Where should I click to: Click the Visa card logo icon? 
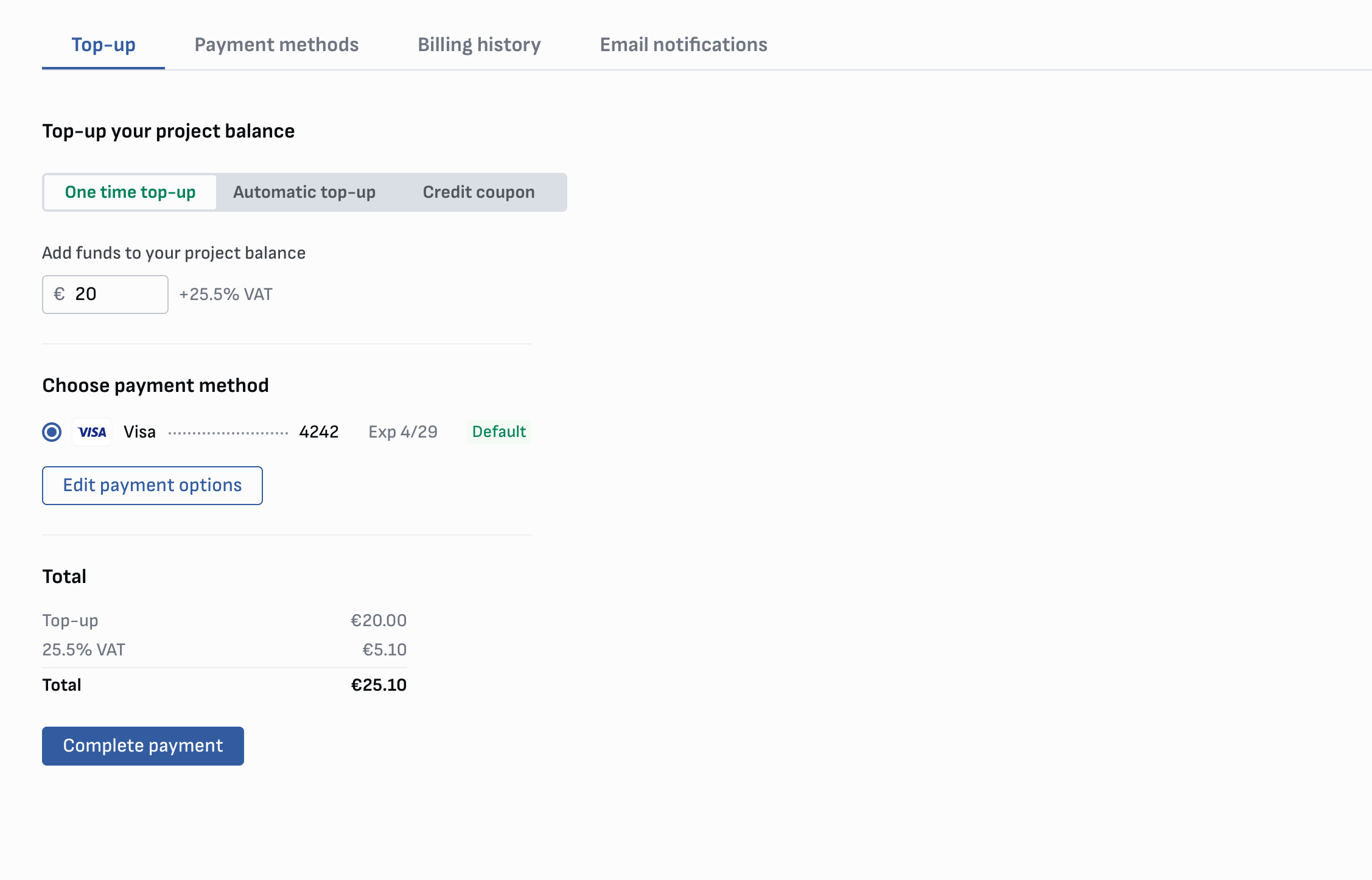coord(92,432)
